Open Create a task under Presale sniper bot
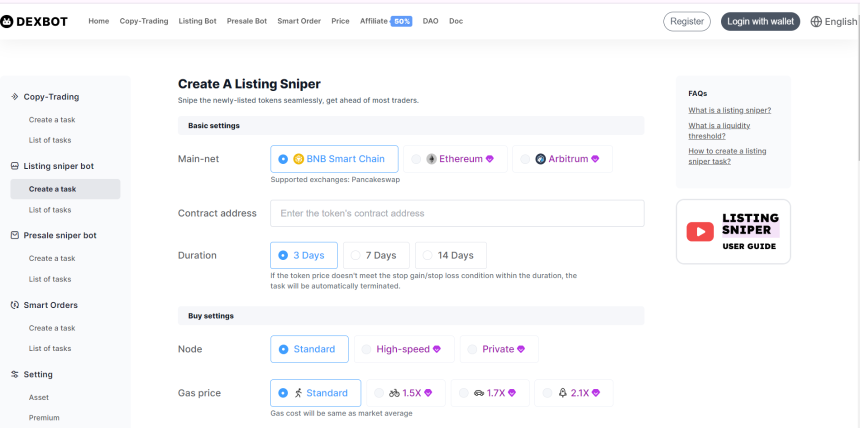Image resolution: width=860 pixels, height=428 pixels. tap(52, 258)
